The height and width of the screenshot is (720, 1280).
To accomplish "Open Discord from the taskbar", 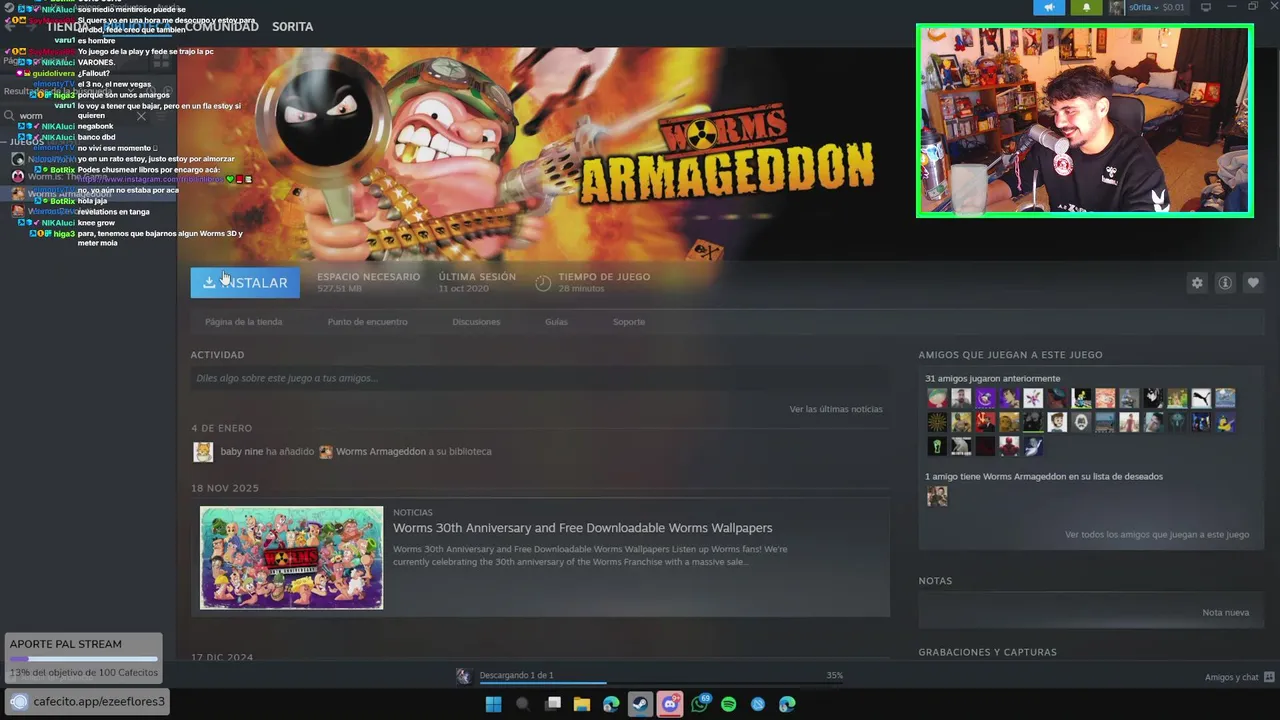I will coord(670,704).
